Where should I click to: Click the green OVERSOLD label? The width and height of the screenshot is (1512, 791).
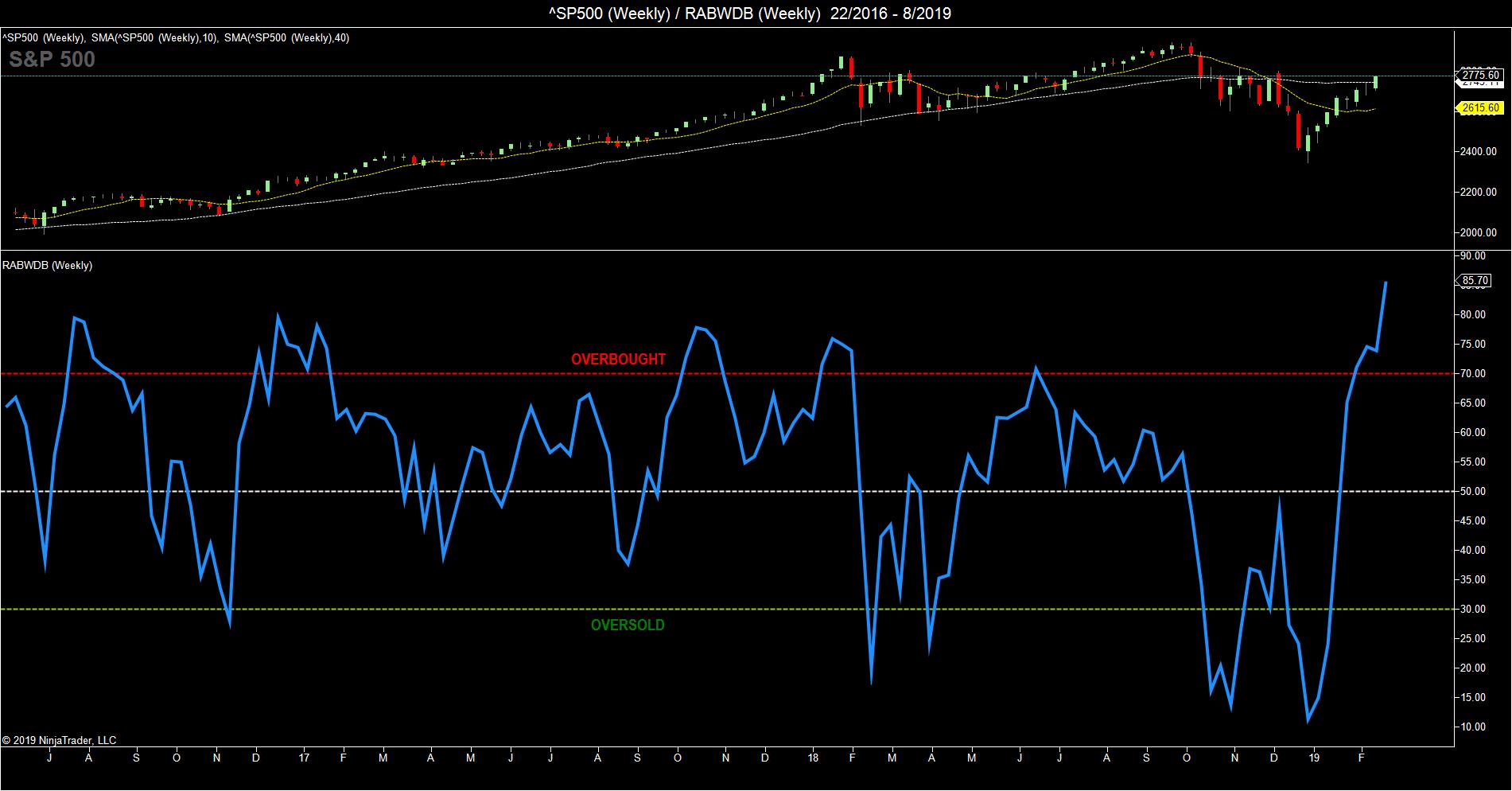pyautogui.click(x=628, y=625)
